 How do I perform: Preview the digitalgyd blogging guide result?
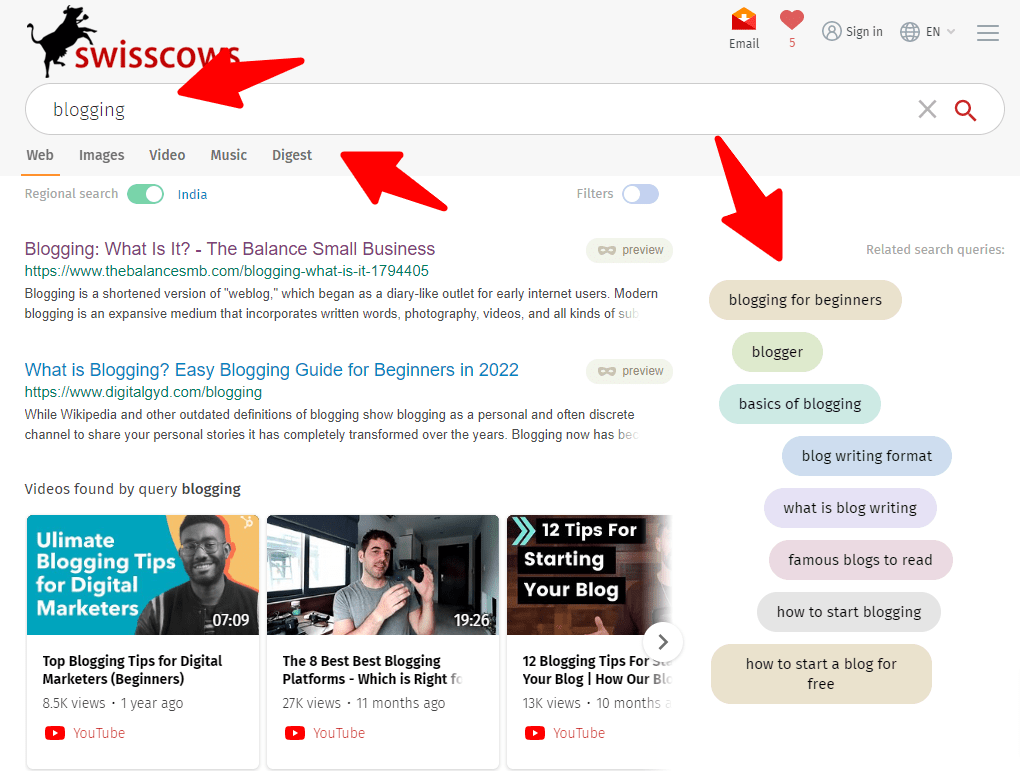coord(630,371)
